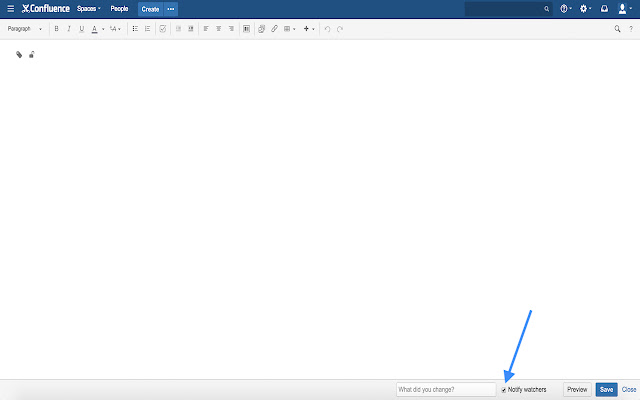Open the administration gear menu
The image size is (640, 400).
point(585,9)
